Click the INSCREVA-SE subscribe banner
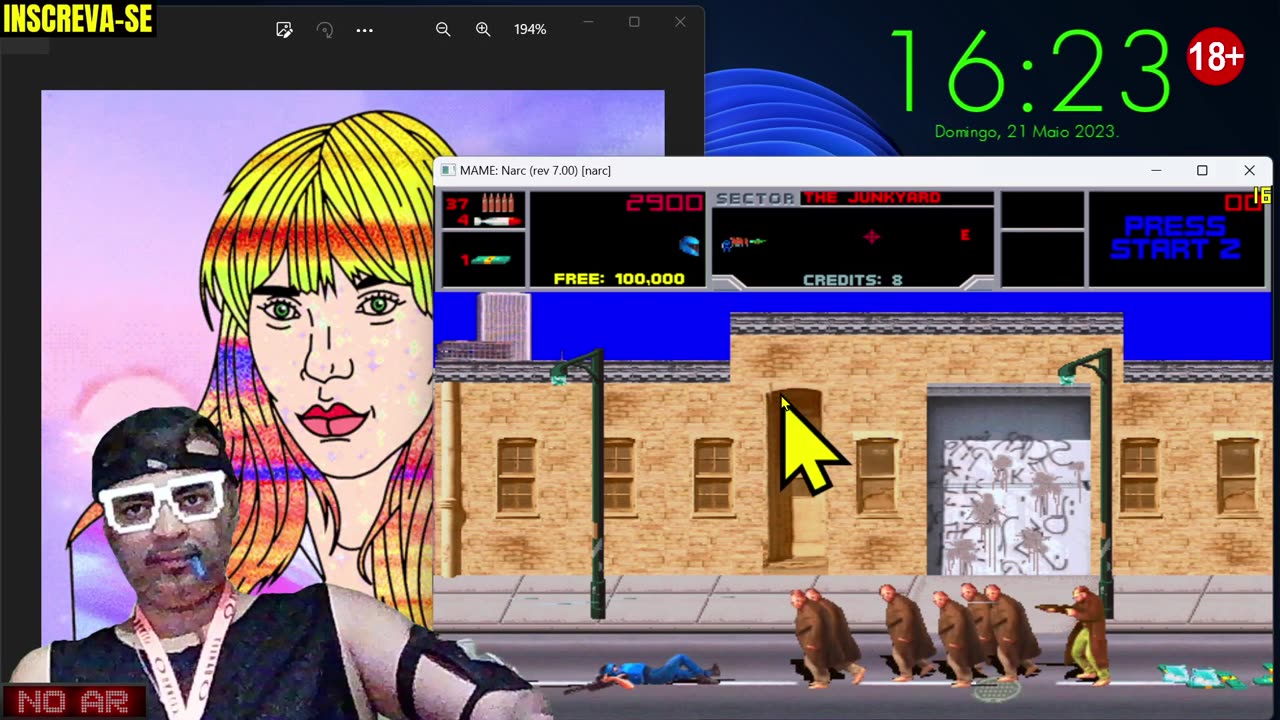 [78, 19]
